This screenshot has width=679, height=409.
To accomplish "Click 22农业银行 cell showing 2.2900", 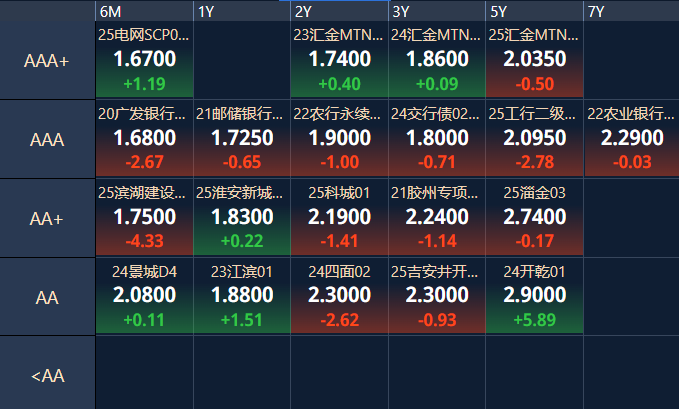I will (631, 138).
